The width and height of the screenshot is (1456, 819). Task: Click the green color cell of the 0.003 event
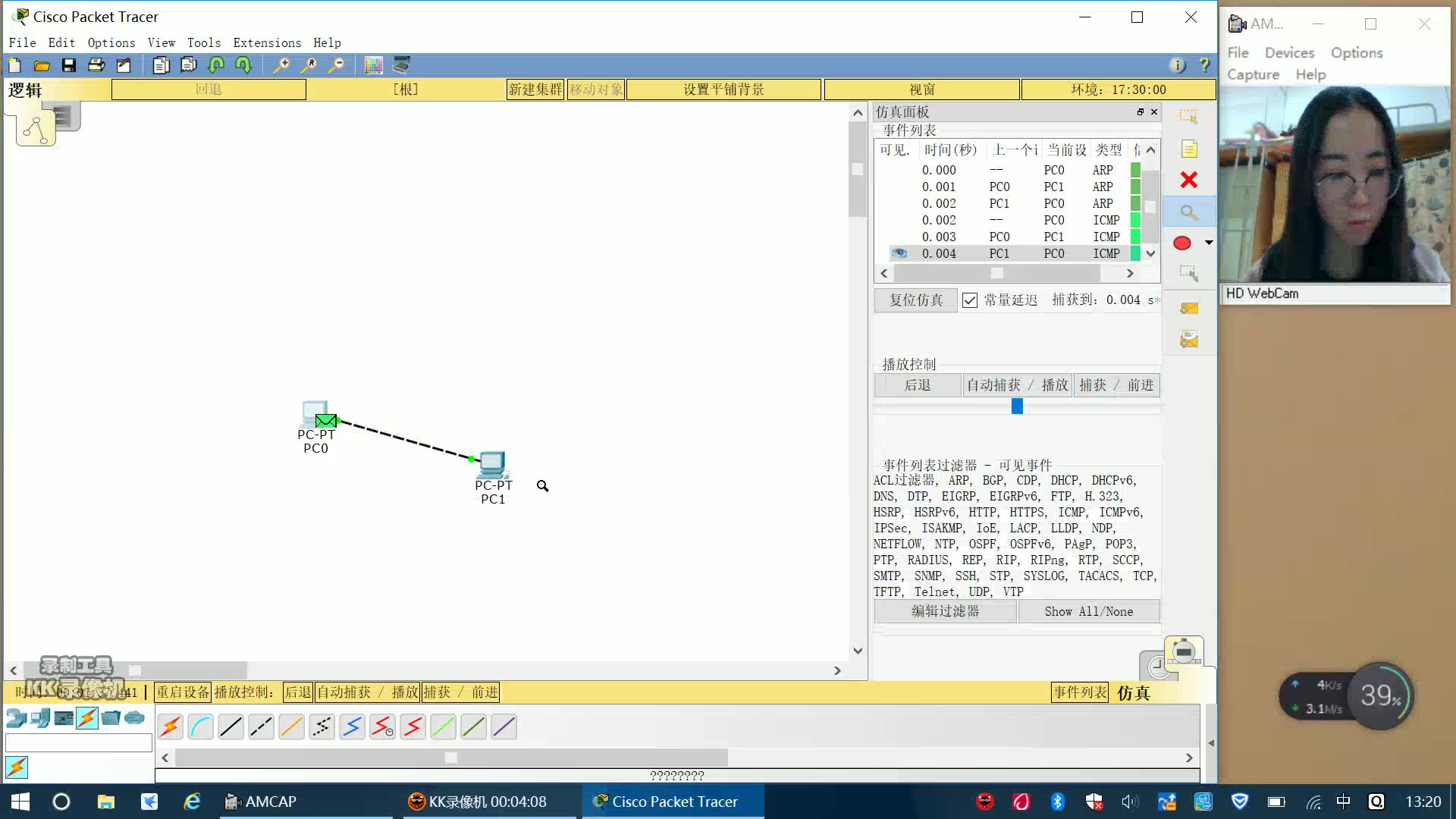[x=1135, y=237]
